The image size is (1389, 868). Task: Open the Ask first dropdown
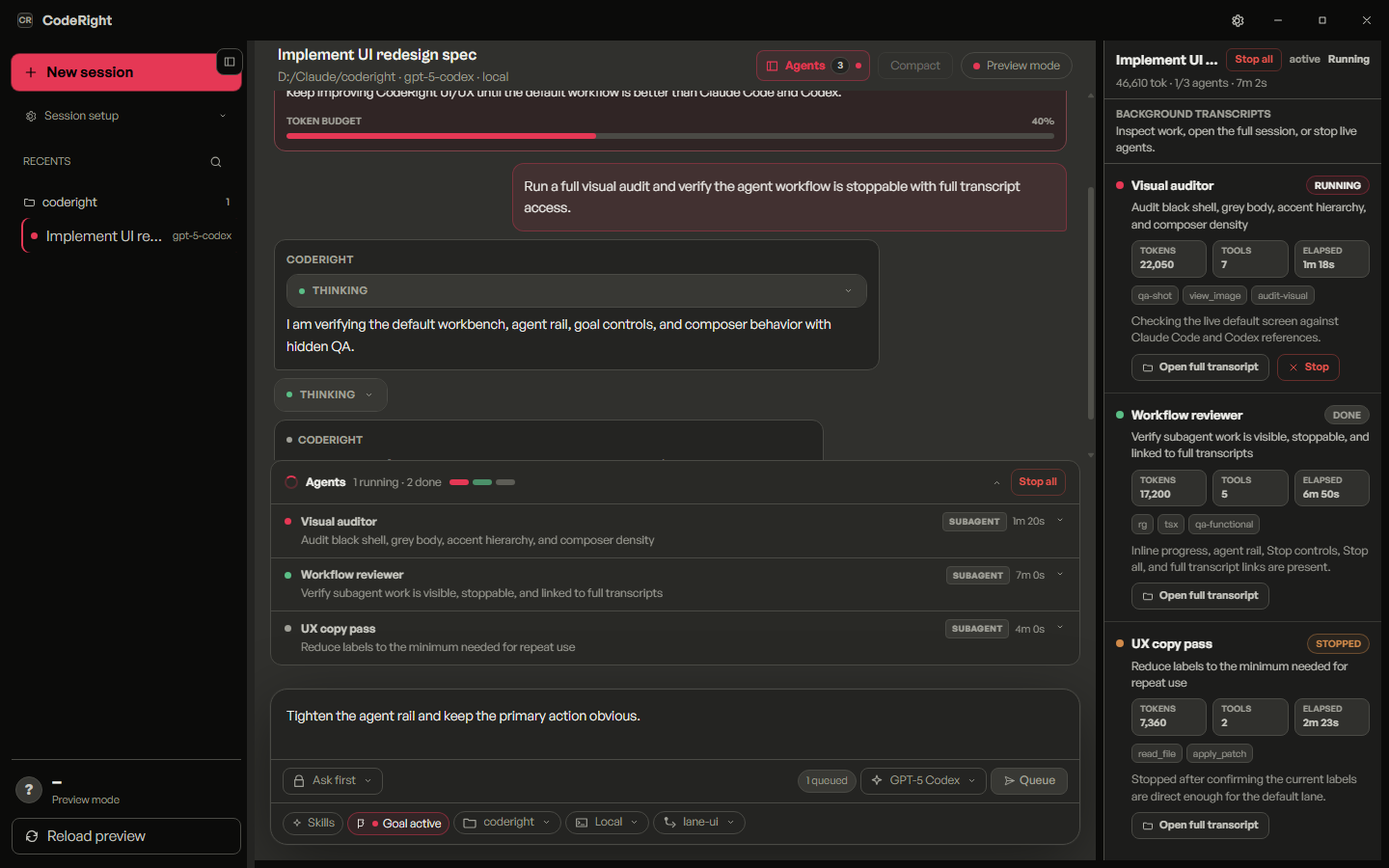tap(333, 780)
